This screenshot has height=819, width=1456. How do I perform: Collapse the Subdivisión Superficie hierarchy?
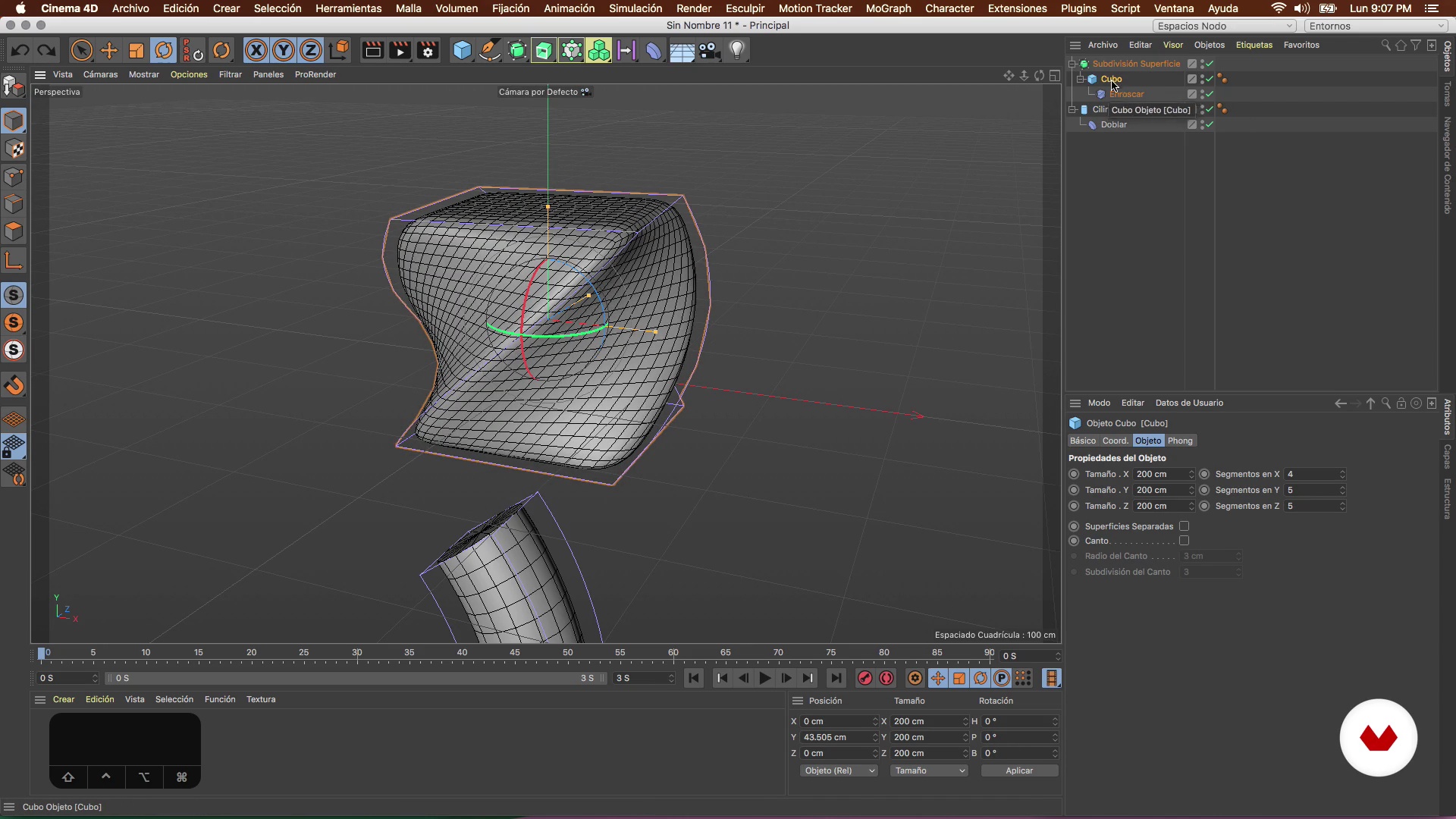[x=1072, y=64]
